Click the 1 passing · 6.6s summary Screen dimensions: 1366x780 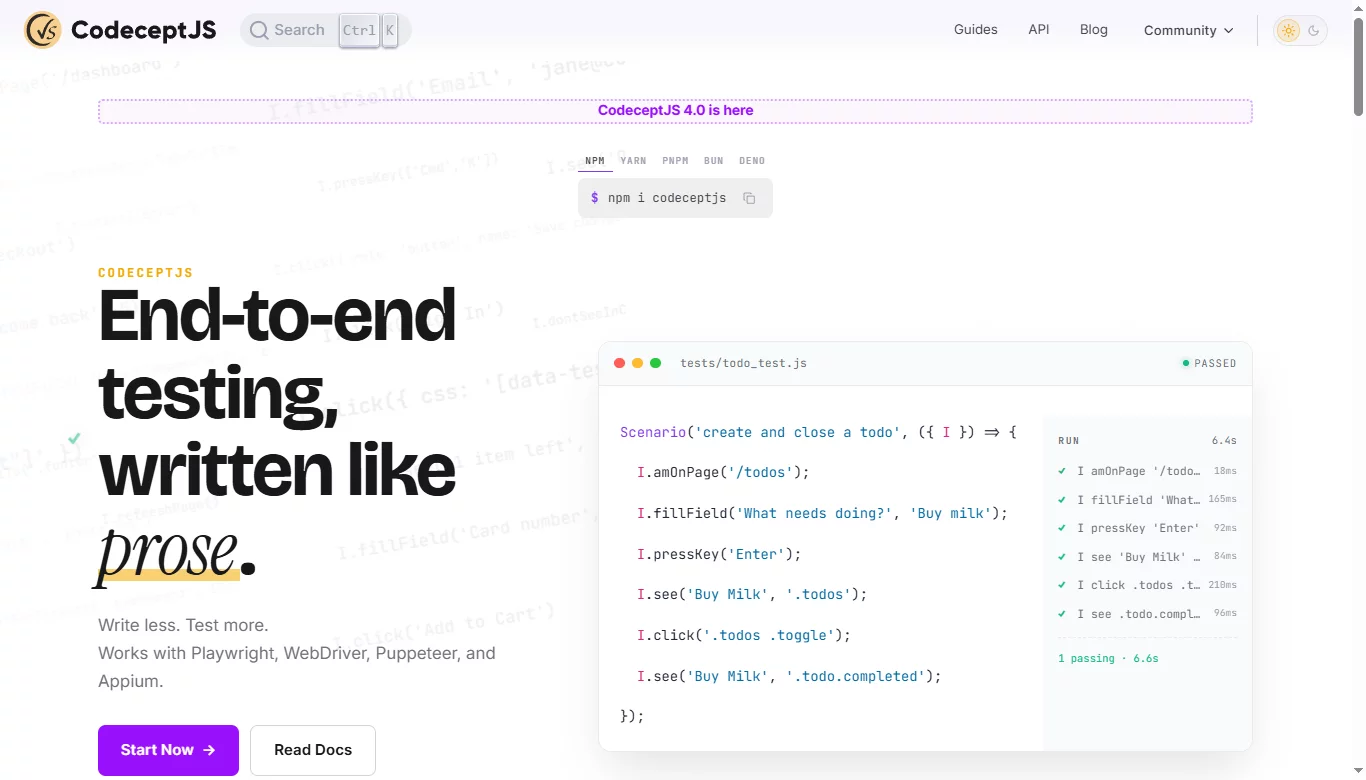pyautogui.click(x=1108, y=659)
